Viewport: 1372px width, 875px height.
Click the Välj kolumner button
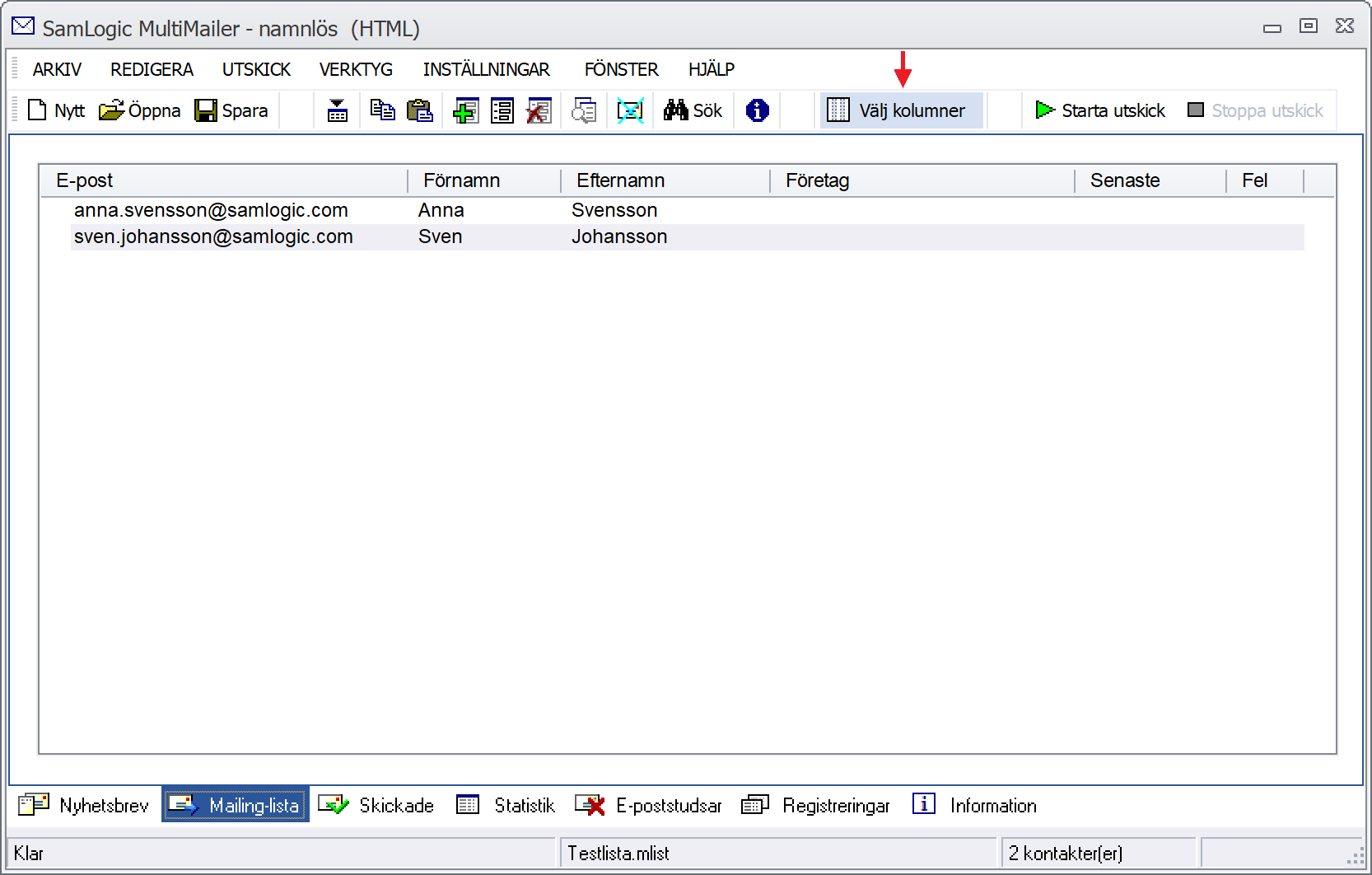901,110
